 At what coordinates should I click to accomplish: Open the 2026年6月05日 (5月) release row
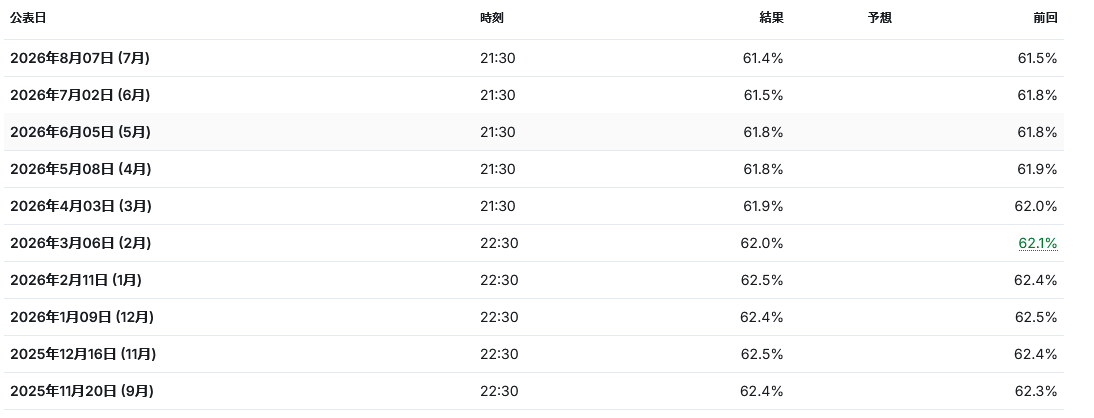pyautogui.click(x=534, y=132)
